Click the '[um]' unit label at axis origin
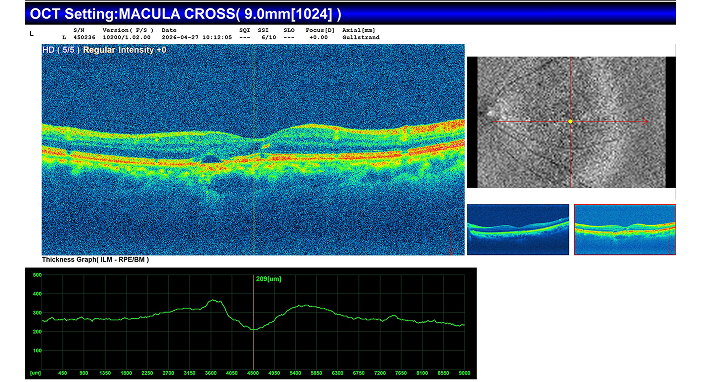 point(35,373)
